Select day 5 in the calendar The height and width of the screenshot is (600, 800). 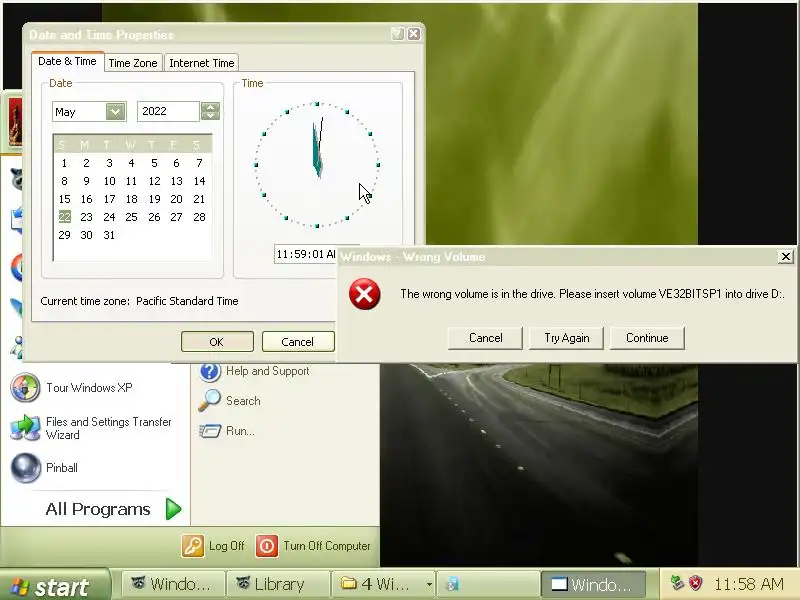tap(154, 163)
